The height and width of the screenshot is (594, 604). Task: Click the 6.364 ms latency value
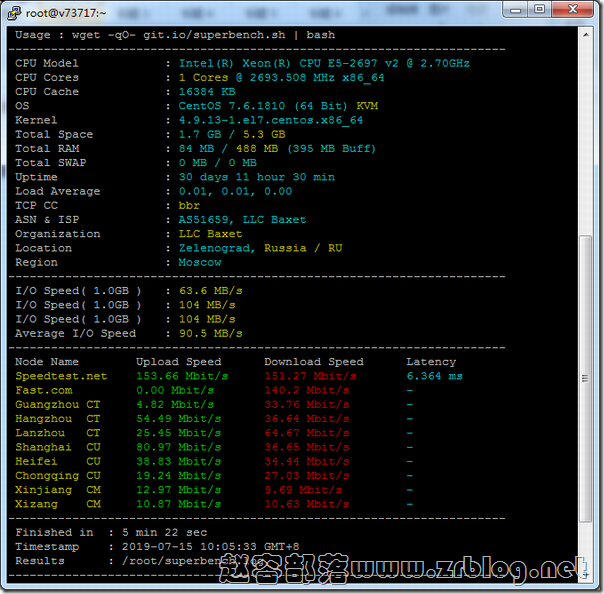435,376
